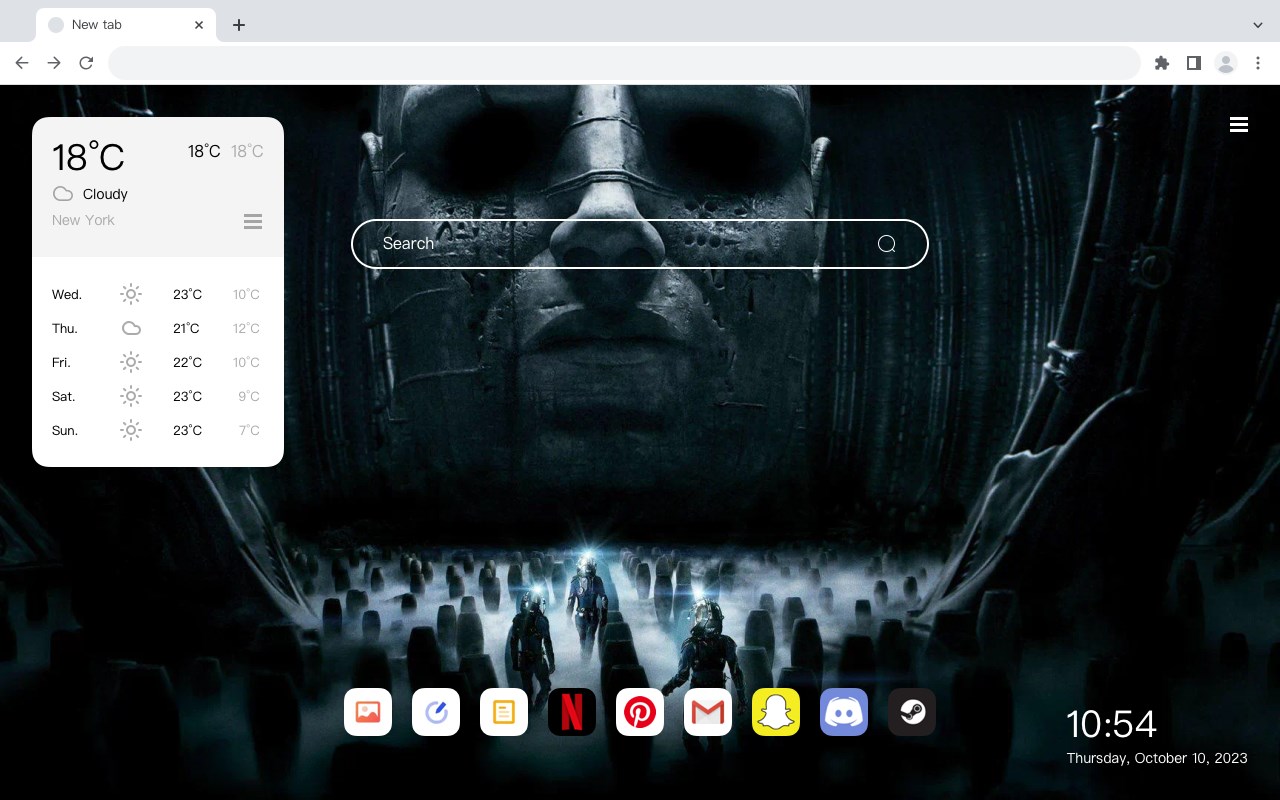Open the weather widget menu icon
Image resolution: width=1280 pixels, height=800 pixels.
[253, 221]
